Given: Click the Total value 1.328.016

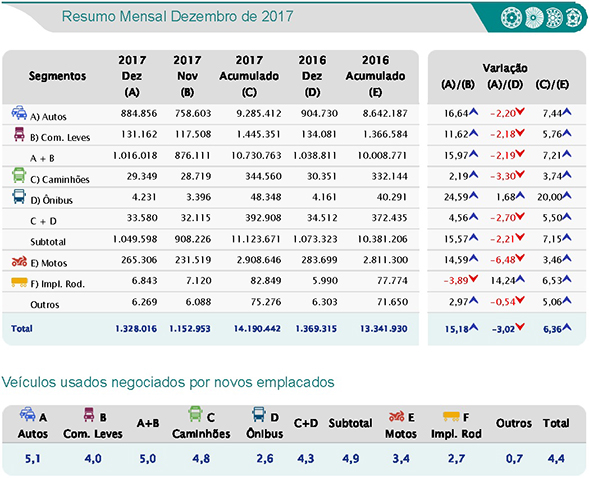Looking at the screenshot, I should (x=136, y=329).
